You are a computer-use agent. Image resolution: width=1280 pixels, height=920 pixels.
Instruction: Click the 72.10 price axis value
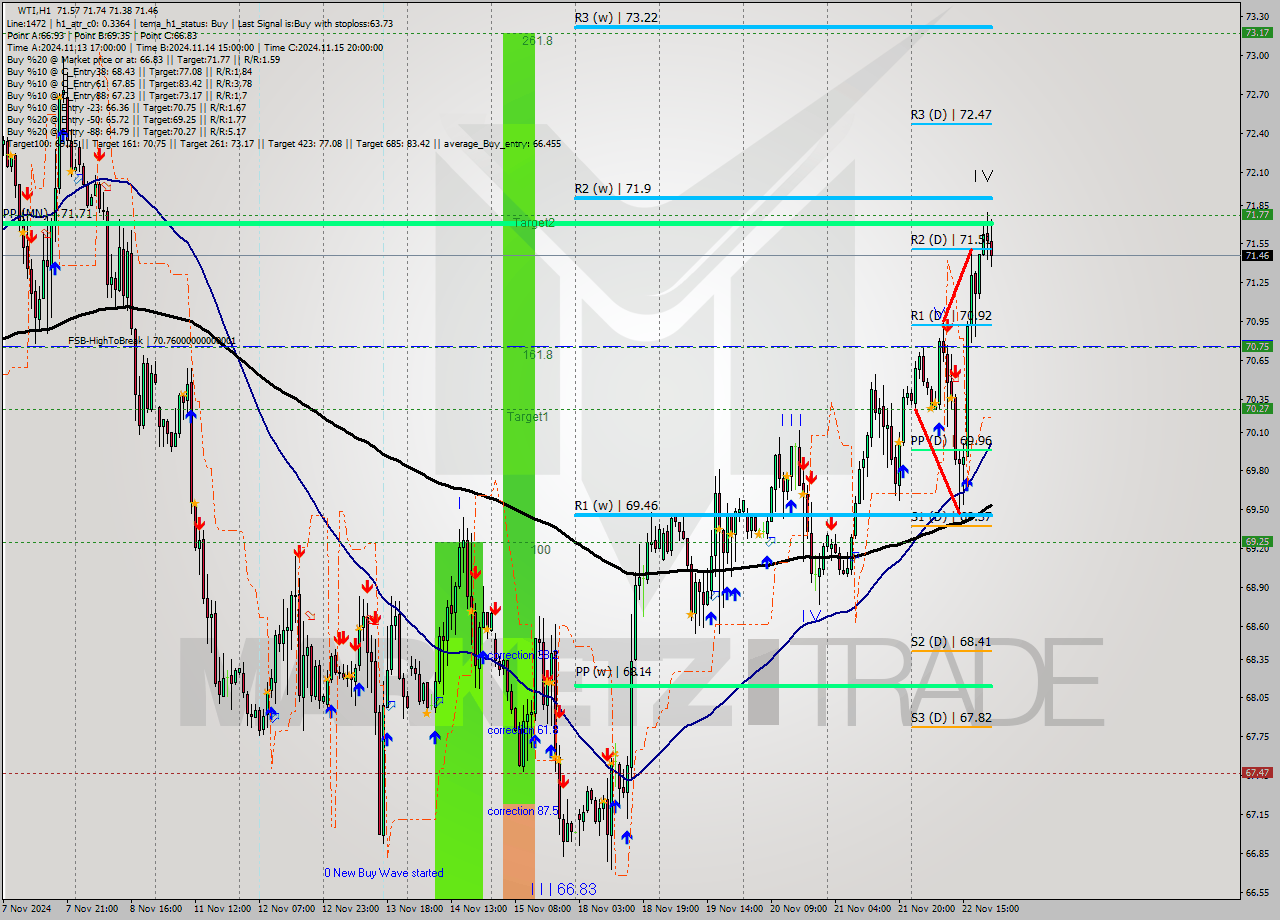(1257, 173)
